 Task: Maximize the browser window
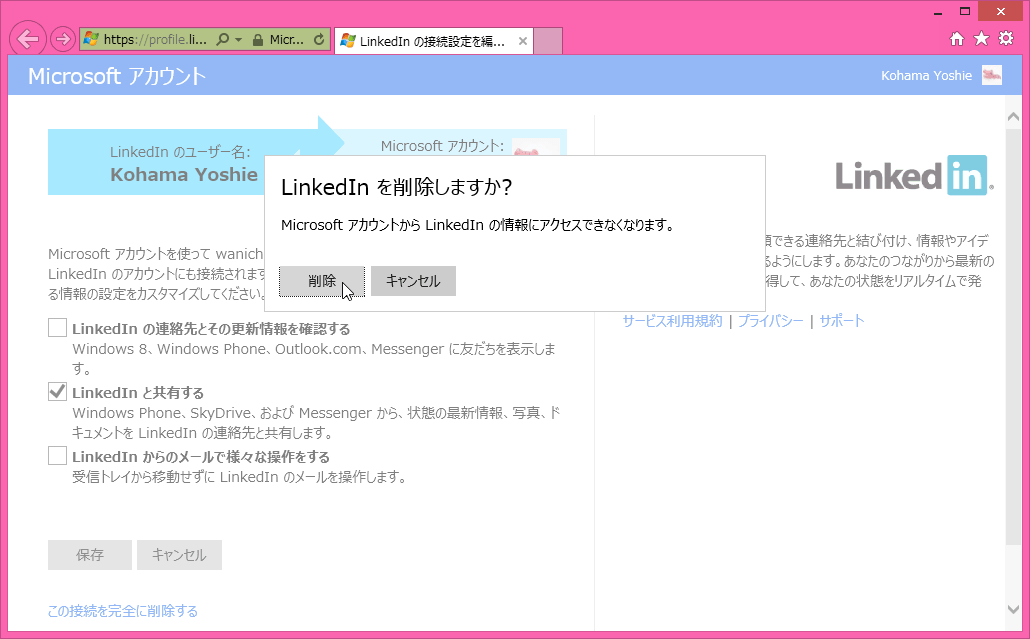click(964, 11)
